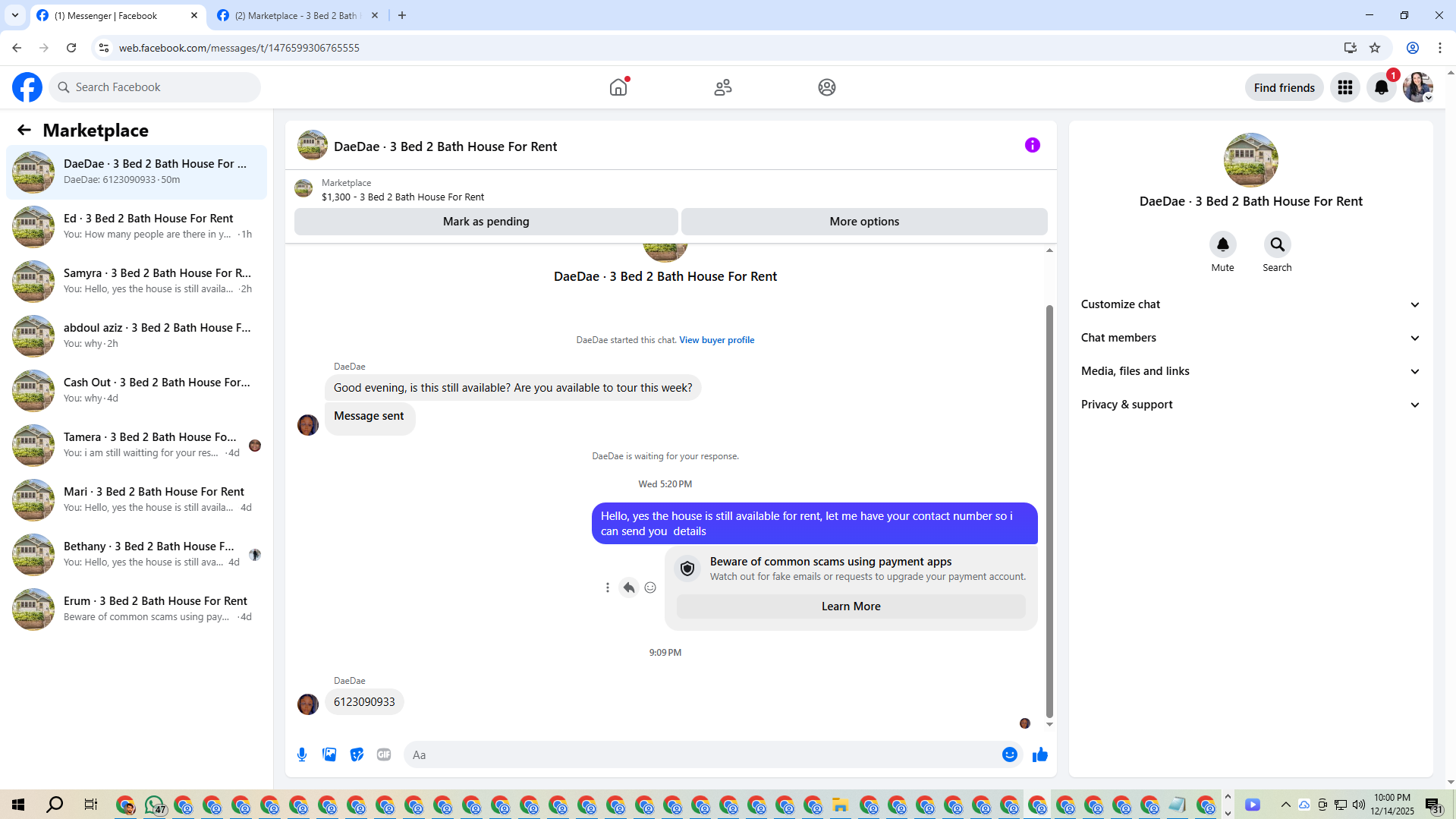This screenshot has height=819, width=1456.
Task: Choose a GIF icon
Action: [384, 754]
